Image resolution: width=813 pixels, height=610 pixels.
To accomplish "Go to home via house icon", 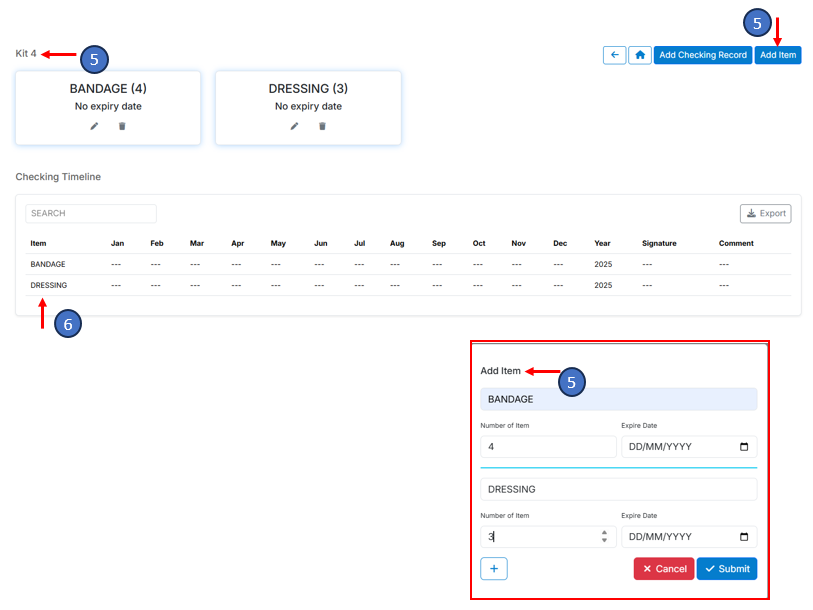I will coord(640,55).
